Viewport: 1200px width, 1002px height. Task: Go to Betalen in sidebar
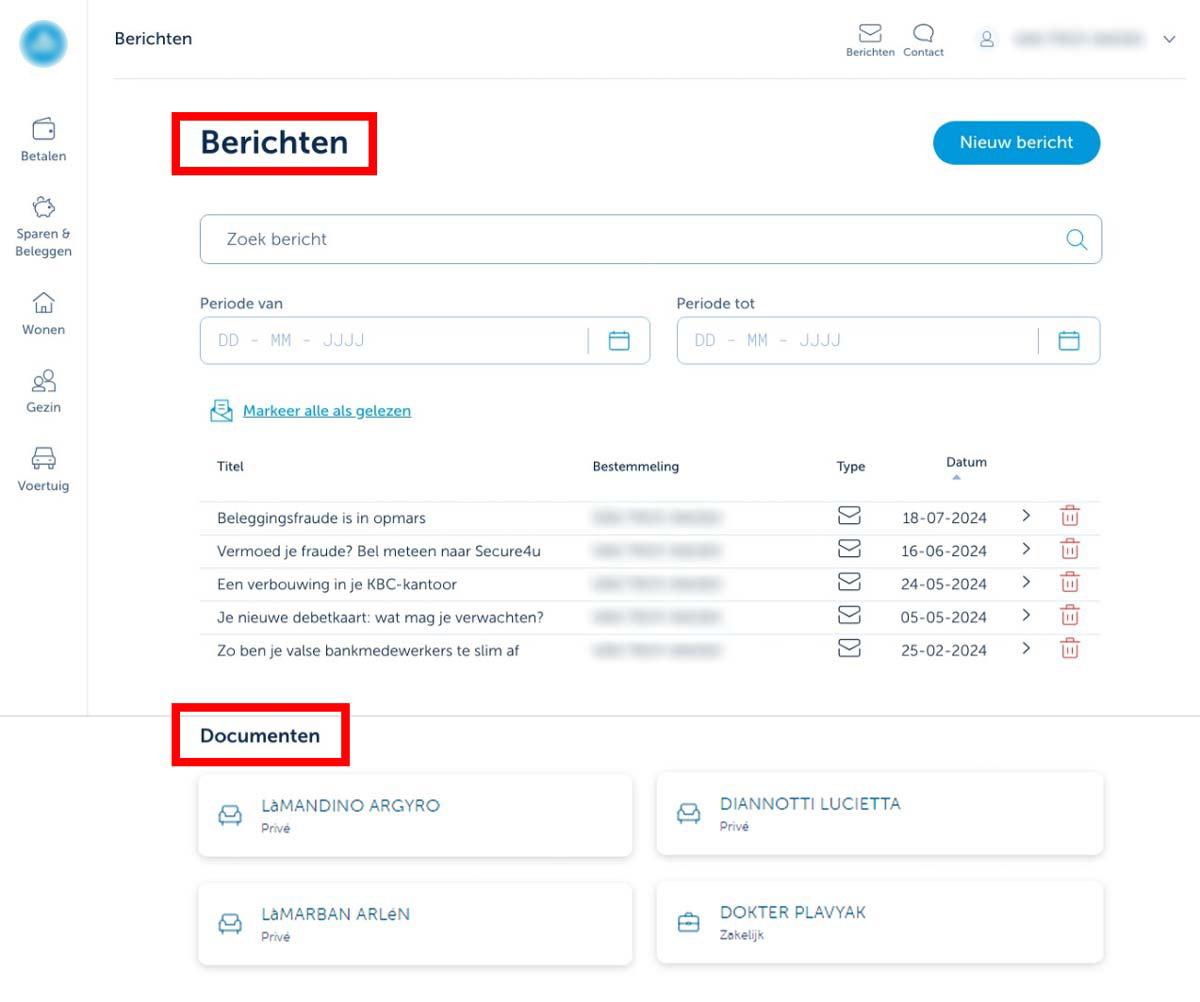[x=43, y=140]
